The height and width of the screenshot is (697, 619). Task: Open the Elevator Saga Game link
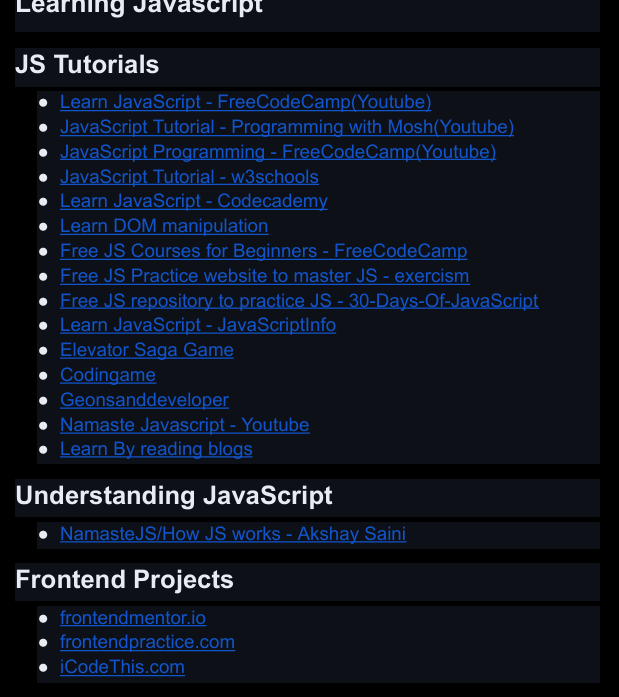pyautogui.click(x=146, y=350)
